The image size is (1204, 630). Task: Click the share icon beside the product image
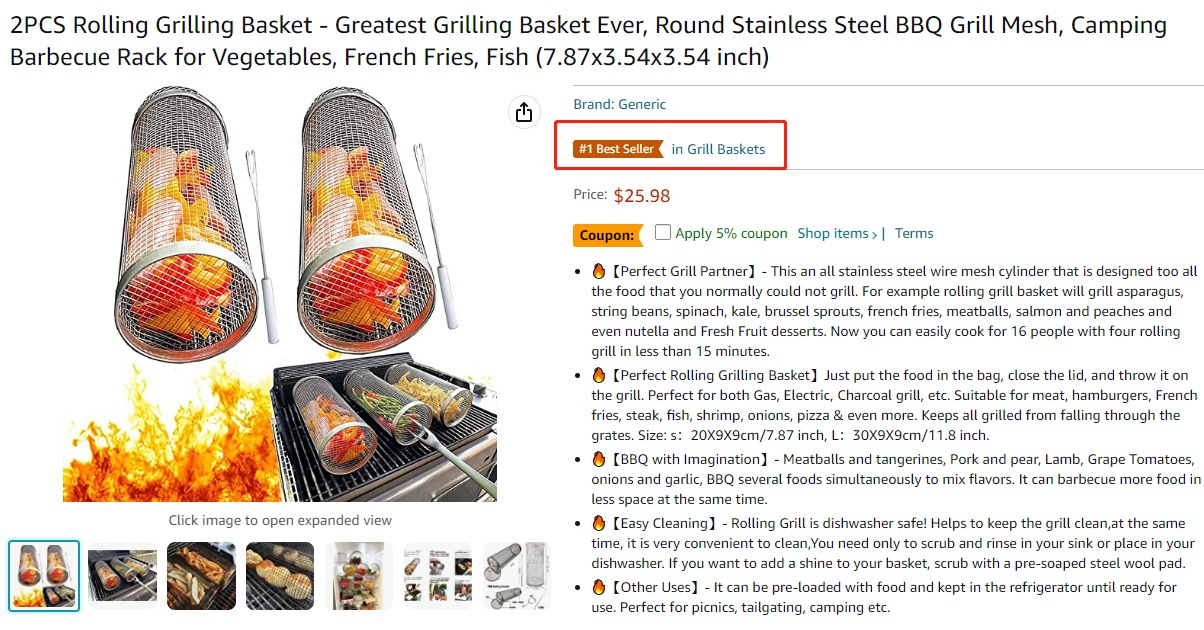coord(524,112)
